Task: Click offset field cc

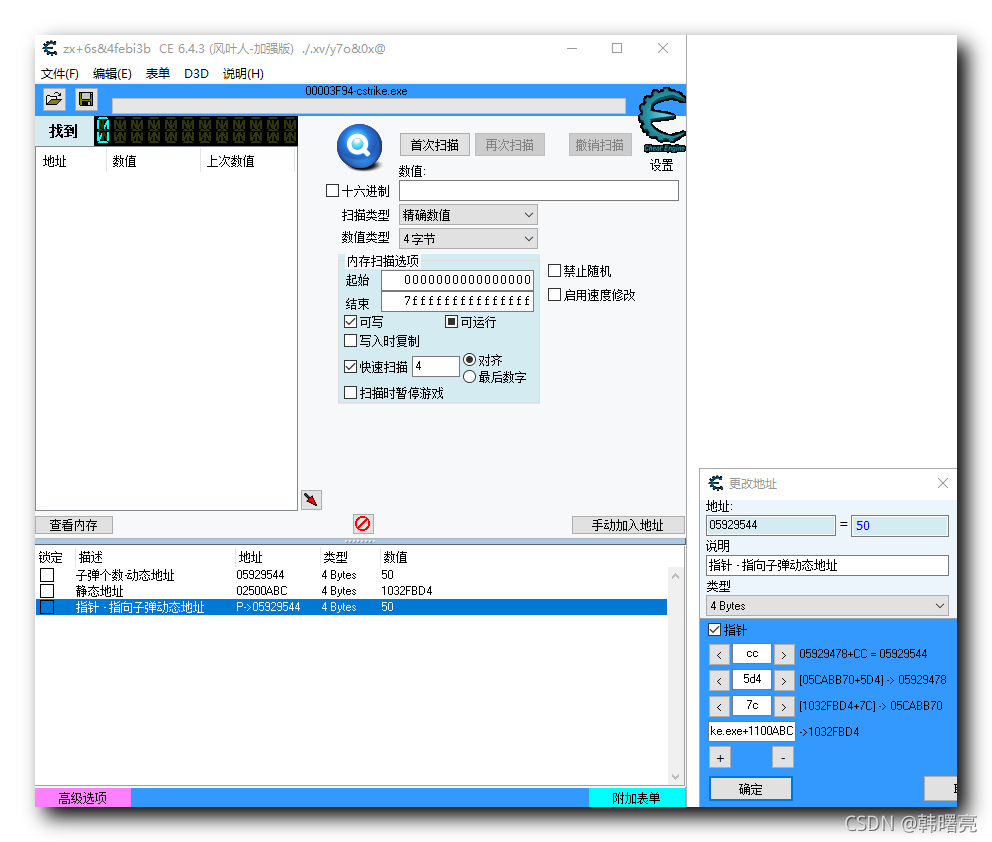Action: point(752,653)
